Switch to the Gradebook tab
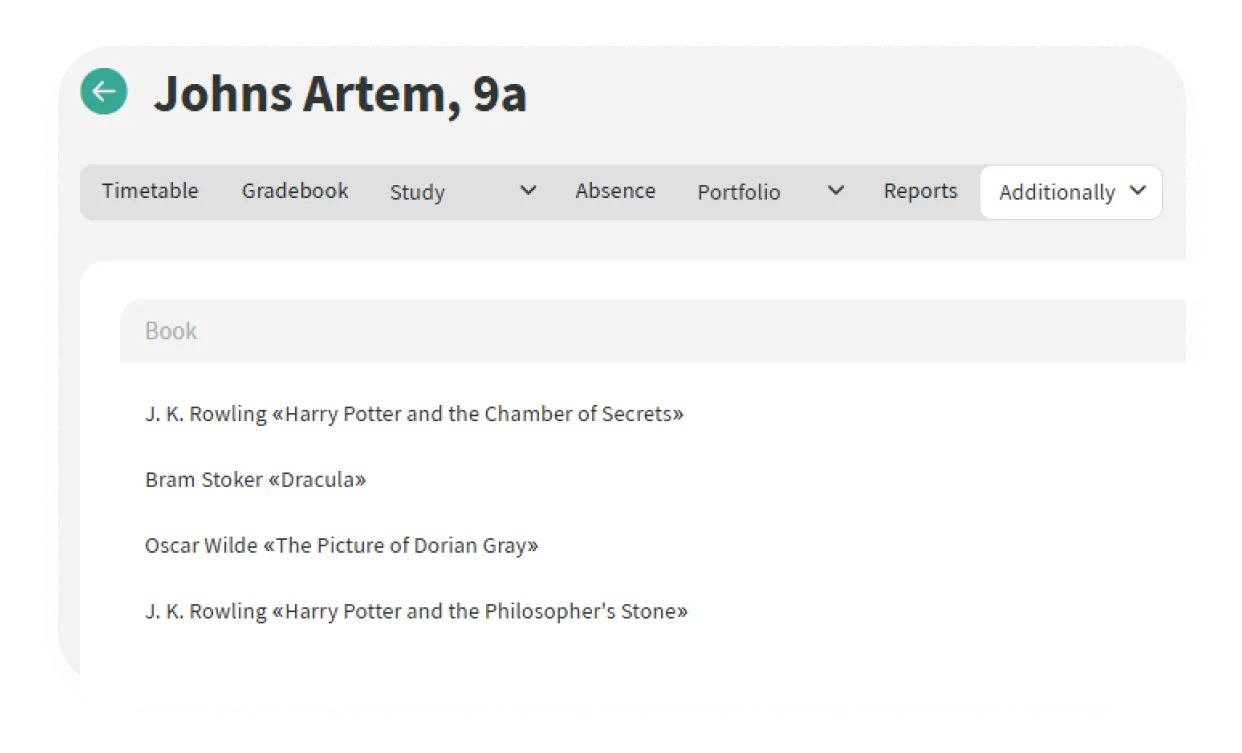Viewport: 1242px width, 753px height. click(295, 191)
